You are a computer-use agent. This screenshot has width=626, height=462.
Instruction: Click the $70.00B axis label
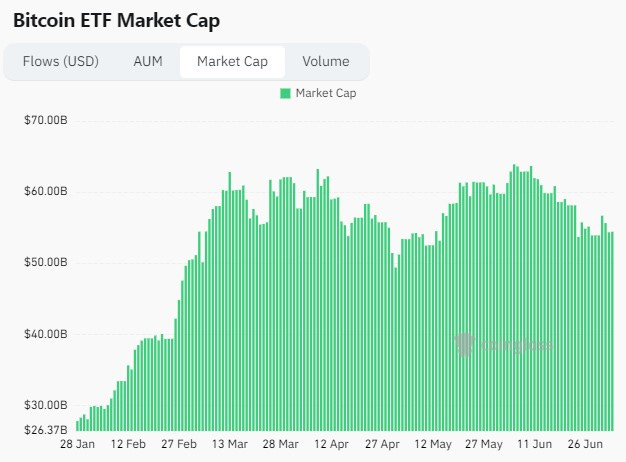click(x=46, y=120)
